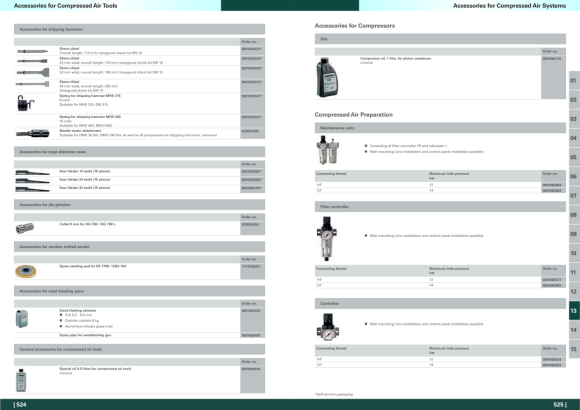Click page number 524 in footer
The height and width of the screenshot is (410, 580).
tap(20, 404)
